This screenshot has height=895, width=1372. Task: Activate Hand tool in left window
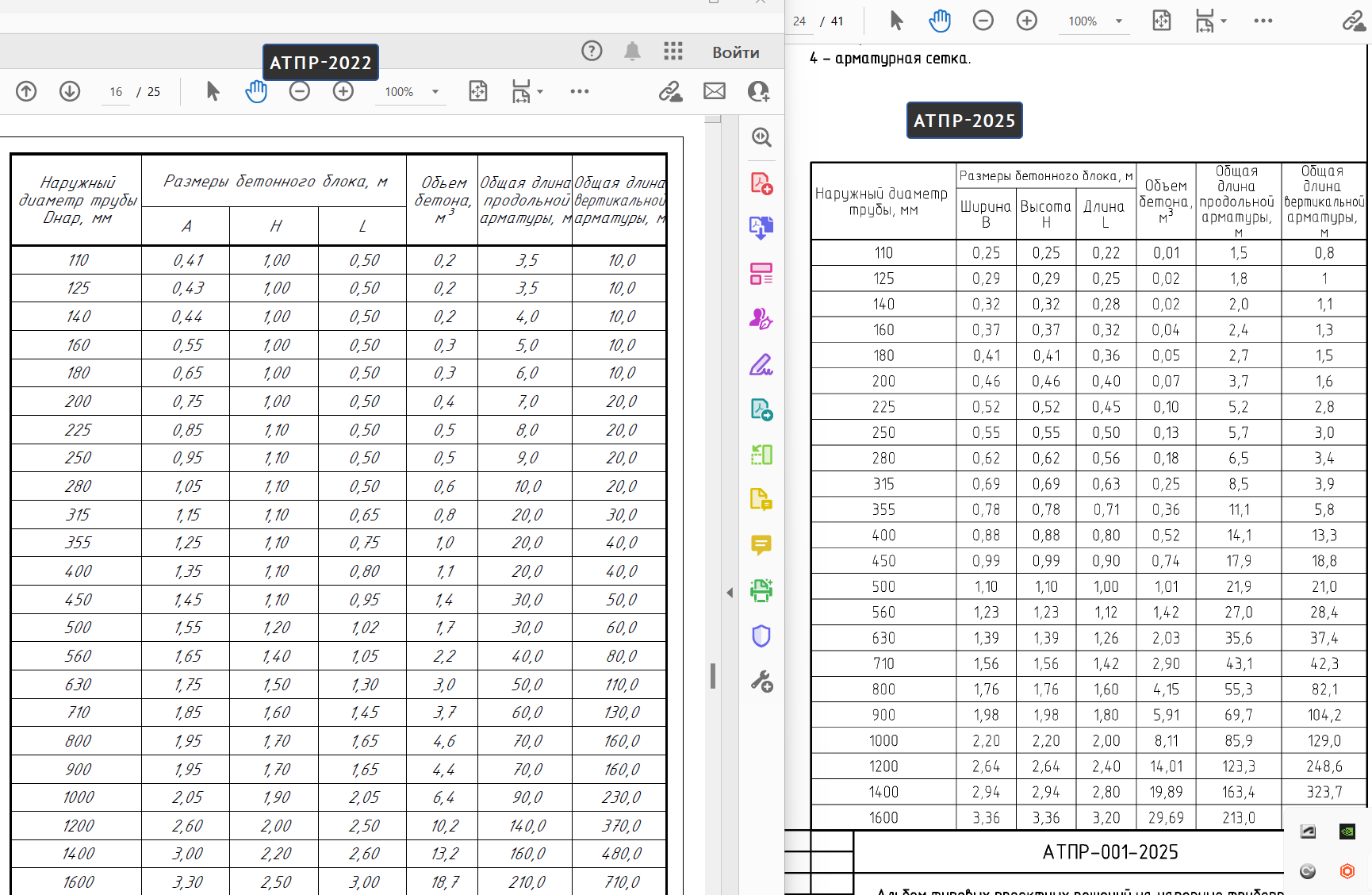256,91
